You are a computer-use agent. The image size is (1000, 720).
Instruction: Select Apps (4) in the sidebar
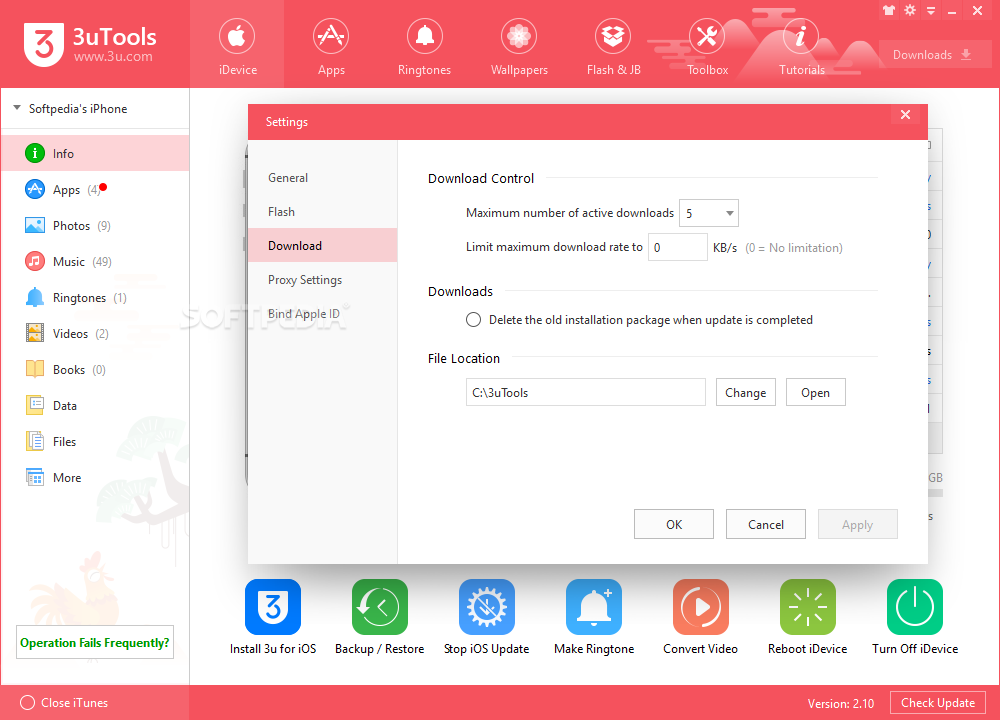tap(95, 189)
